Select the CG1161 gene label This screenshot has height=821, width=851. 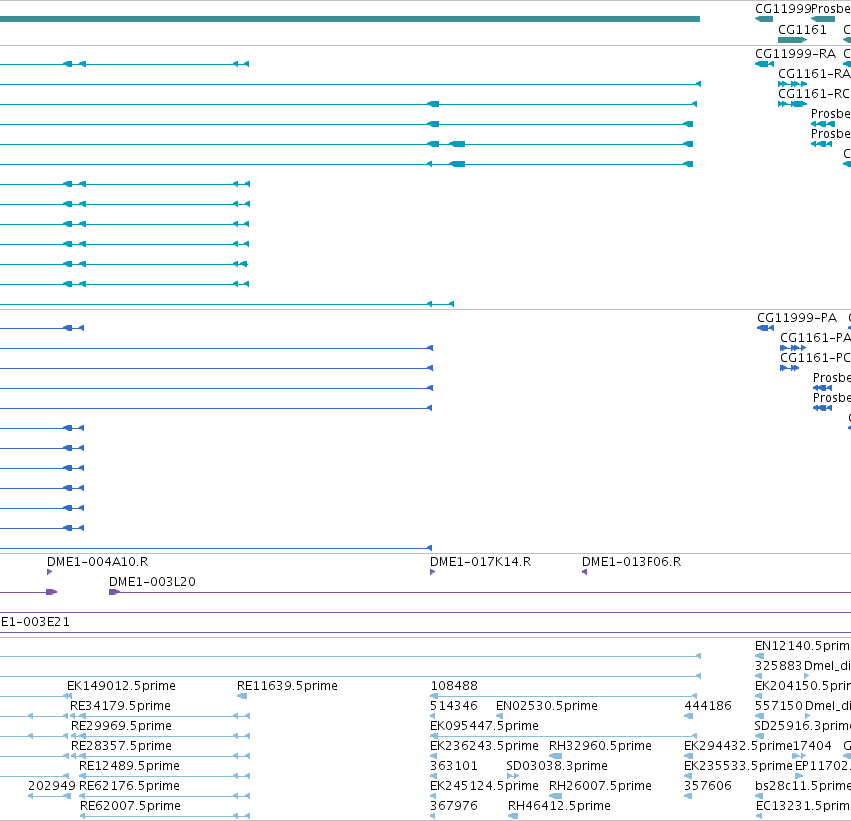point(802,29)
